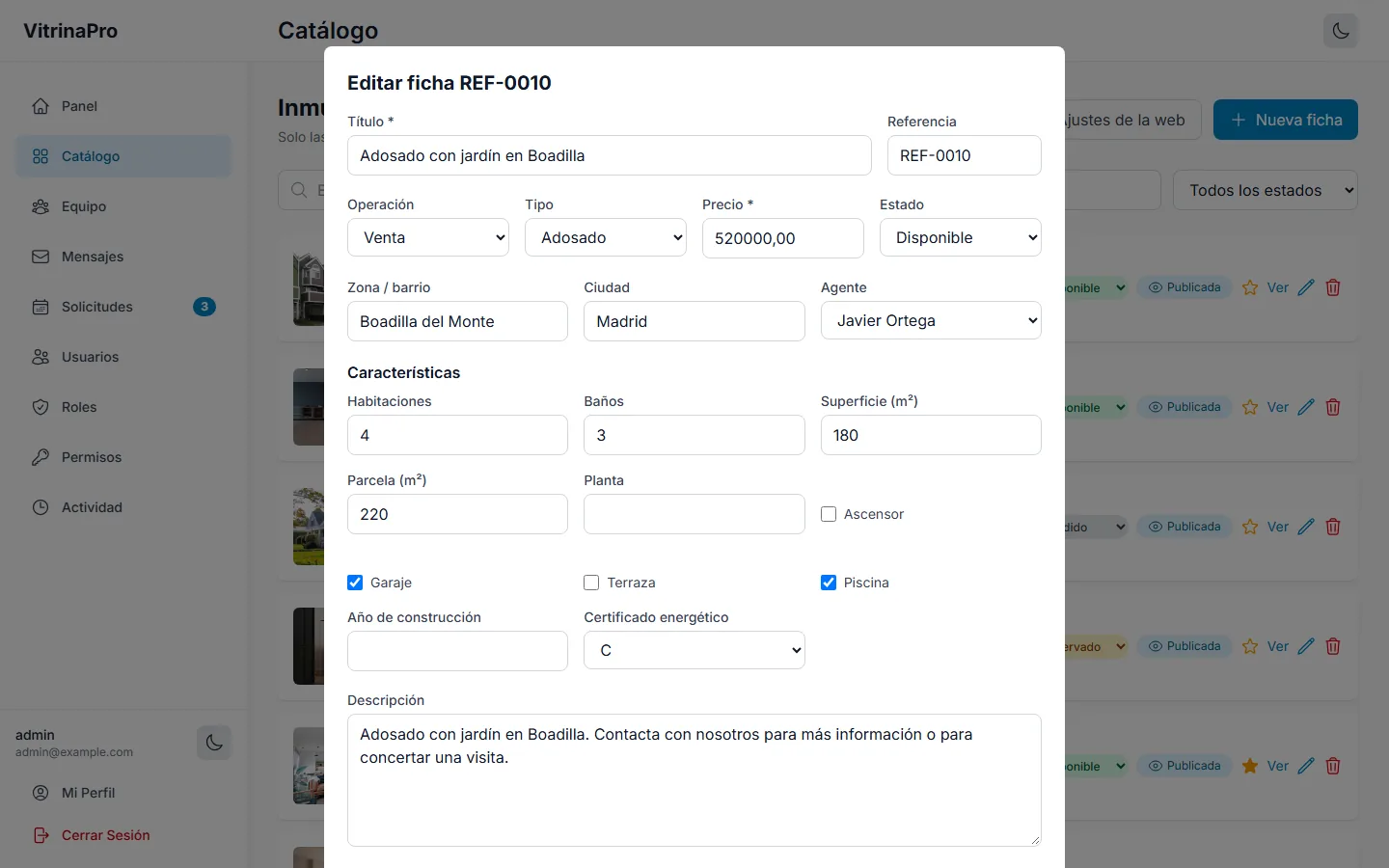Click the Habitaciones input field
The height and width of the screenshot is (868, 1389).
tap(457, 435)
